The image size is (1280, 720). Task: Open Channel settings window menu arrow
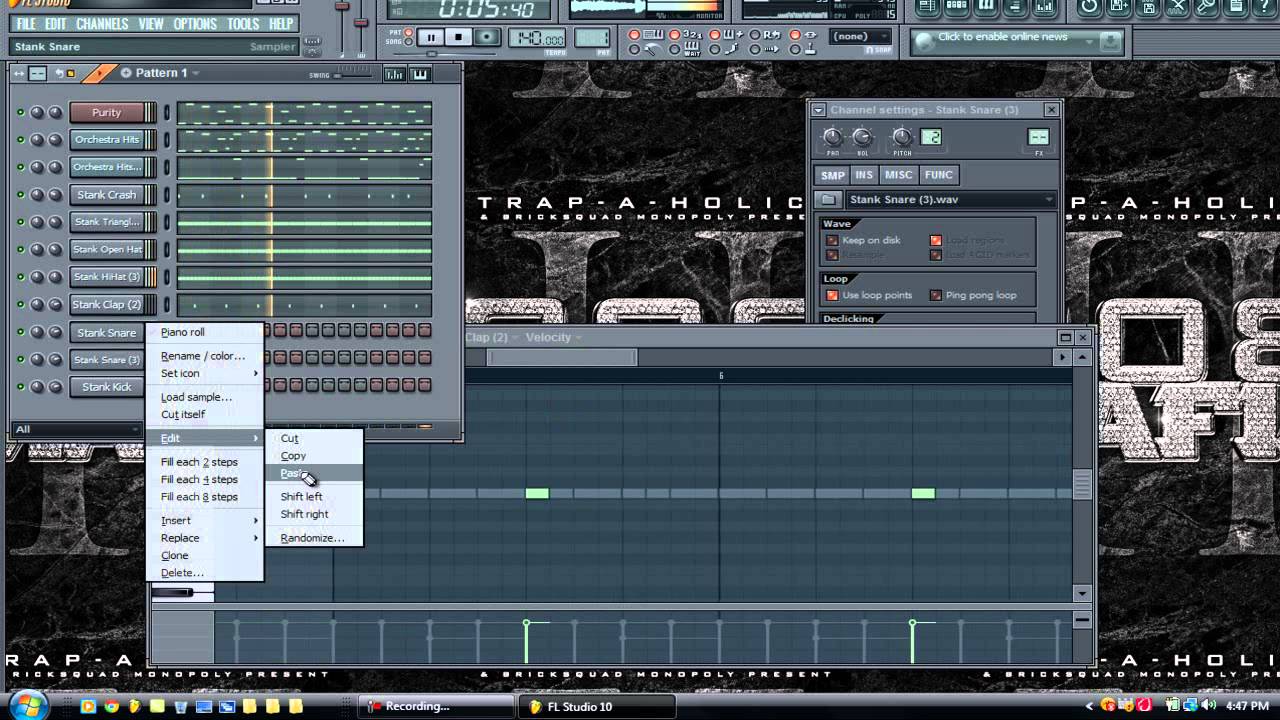pos(818,110)
